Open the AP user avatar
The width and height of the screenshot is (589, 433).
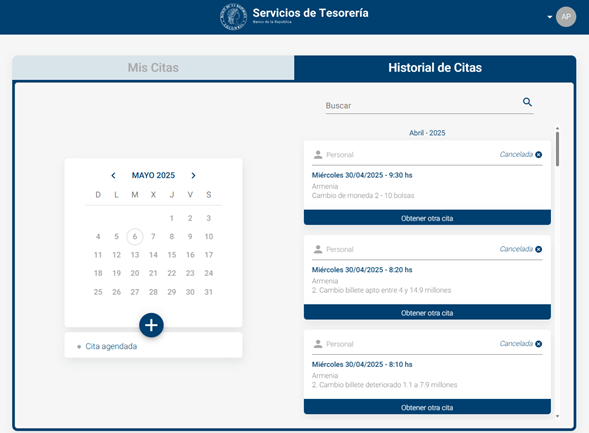pos(566,17)
